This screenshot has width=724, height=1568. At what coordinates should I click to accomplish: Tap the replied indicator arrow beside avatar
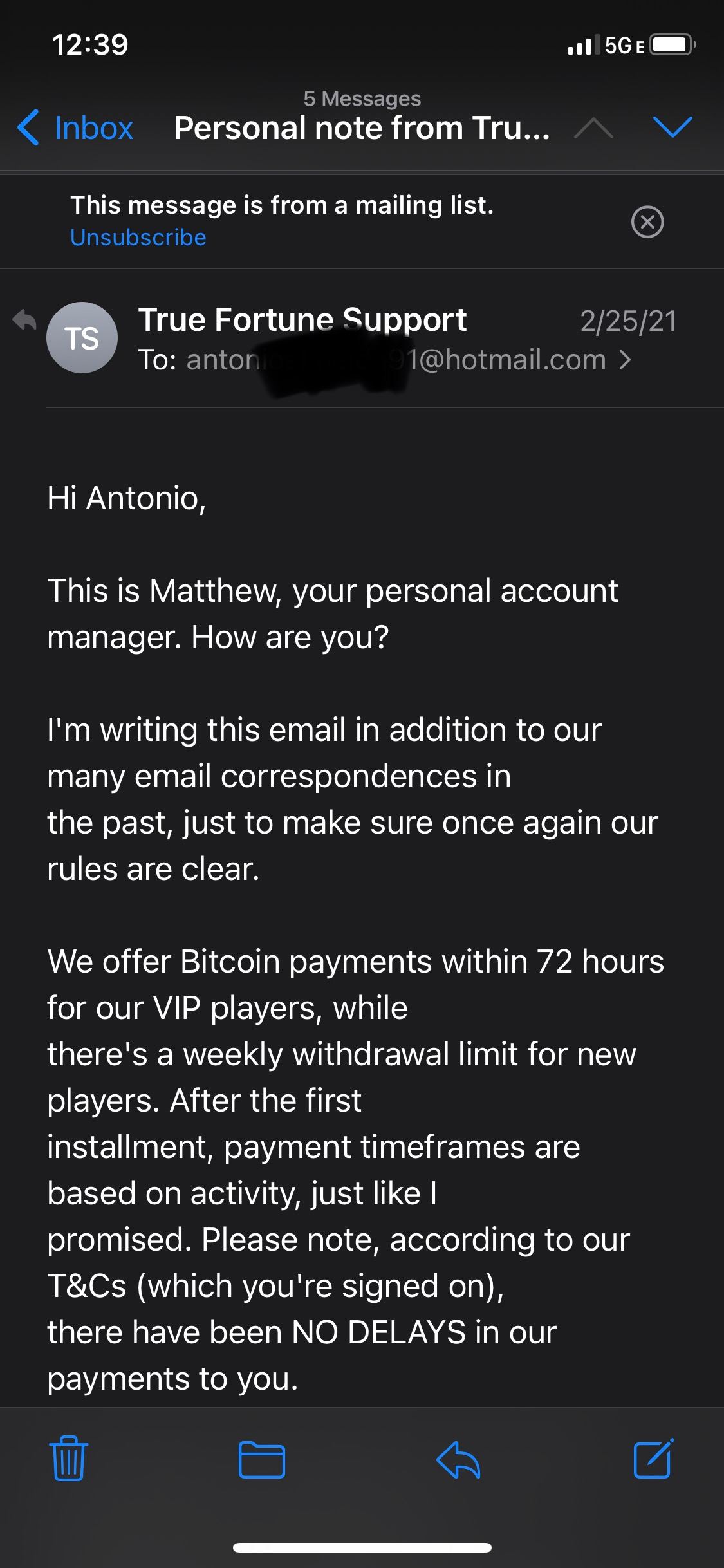click(x=24, y=320)
